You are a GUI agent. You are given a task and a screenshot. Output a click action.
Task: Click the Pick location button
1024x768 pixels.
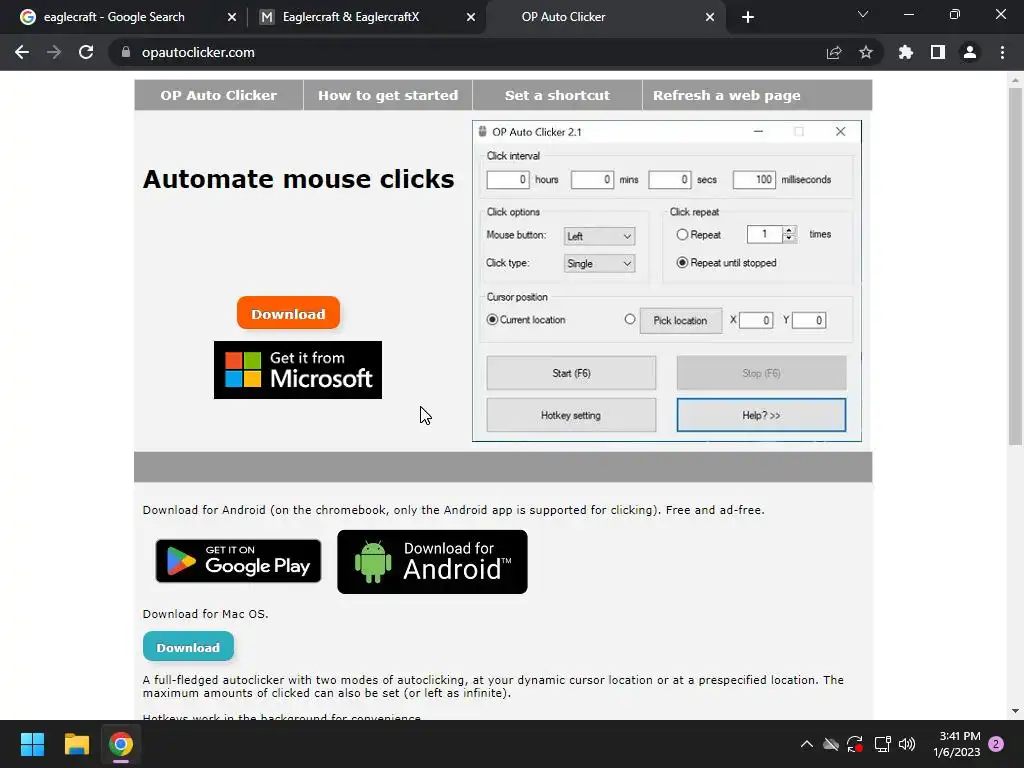point(680,321)
